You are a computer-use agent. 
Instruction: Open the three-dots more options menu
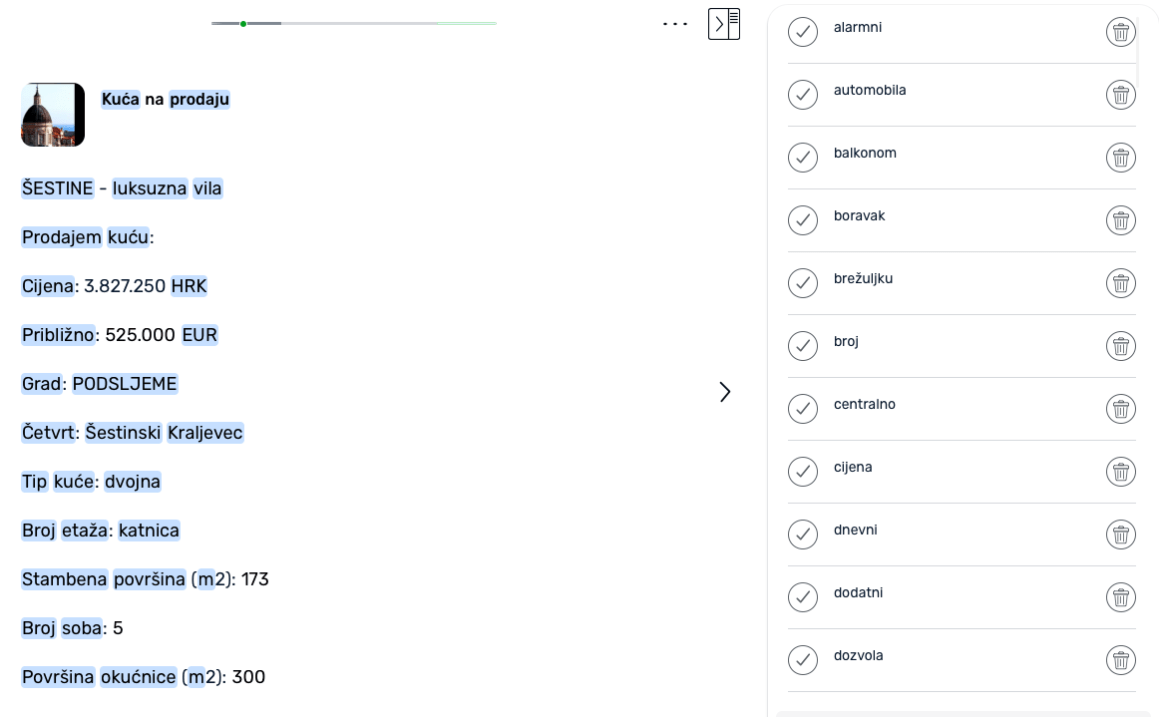[x=676, y=24]
